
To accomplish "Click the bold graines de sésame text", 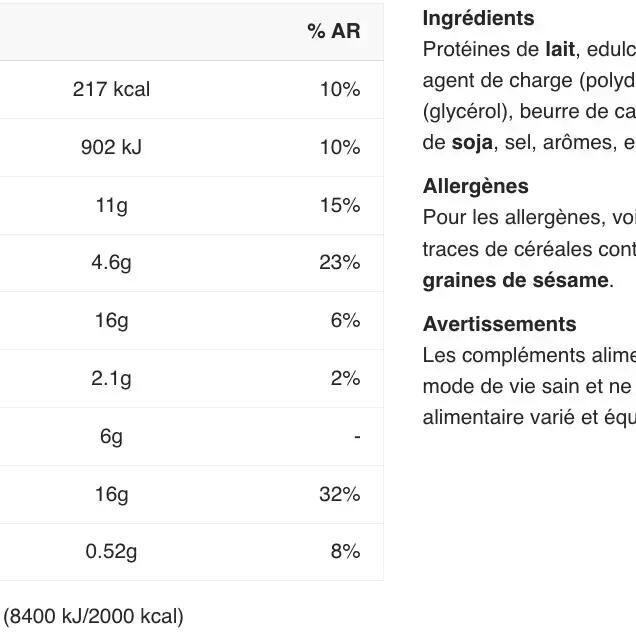I will click(x=515, y=280).
